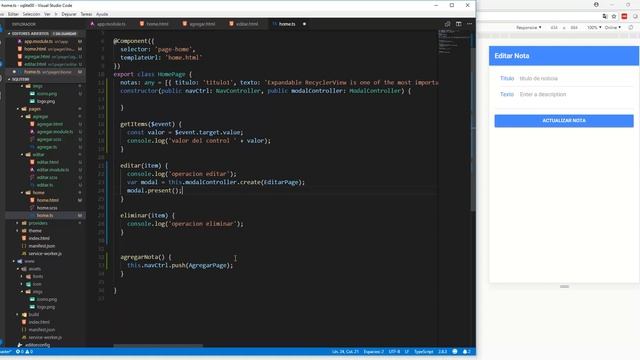Open the Selección menu

pyautogui.click(x=31, y=14)
